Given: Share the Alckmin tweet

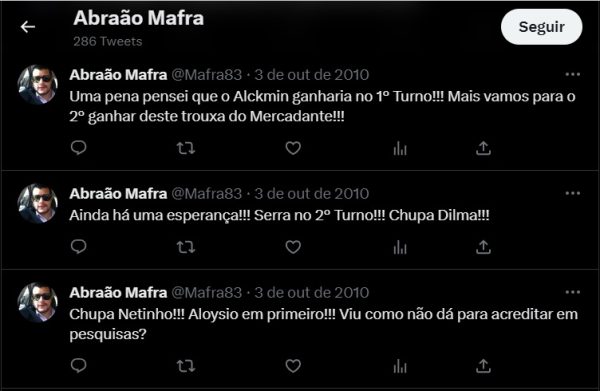Looking at the screenshot, I should click(x=483, y=148).
